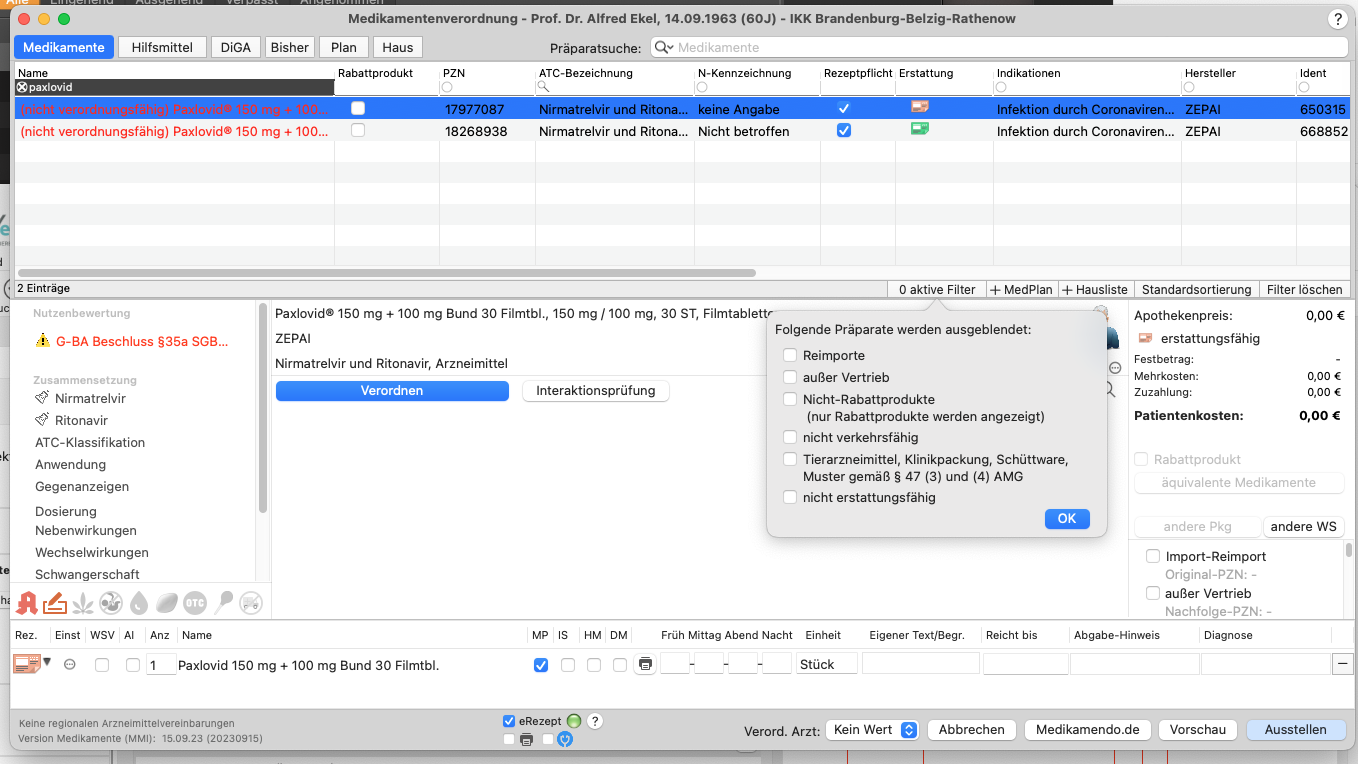Viewport: 1358px width, 764px height.
Task: Click the pill icon beside Nirmatrelvir
Action: click(42, 398)
